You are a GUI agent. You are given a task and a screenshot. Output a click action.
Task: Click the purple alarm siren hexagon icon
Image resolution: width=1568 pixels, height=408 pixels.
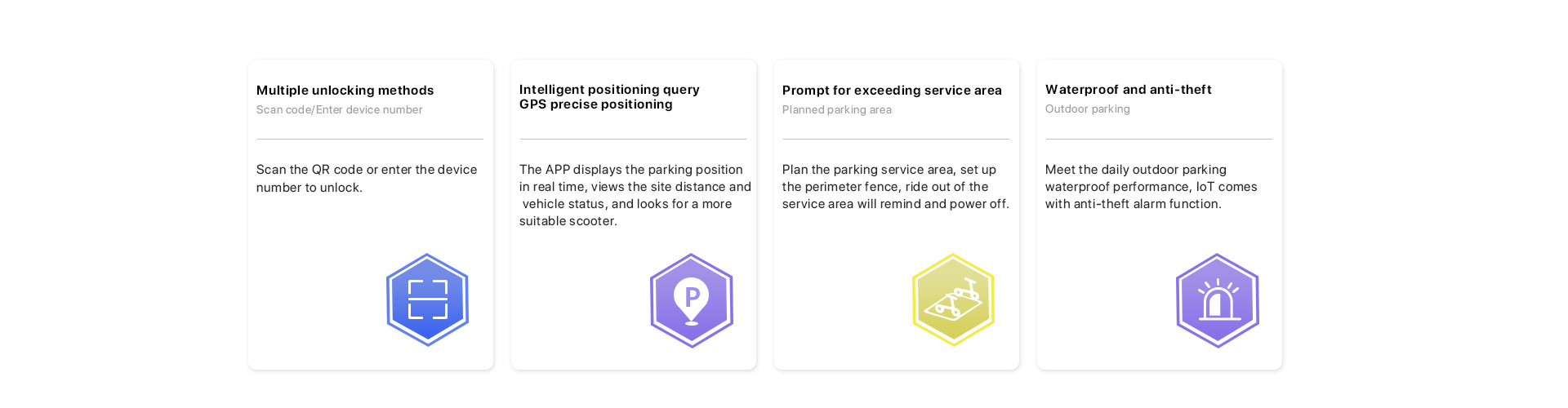1217,300
